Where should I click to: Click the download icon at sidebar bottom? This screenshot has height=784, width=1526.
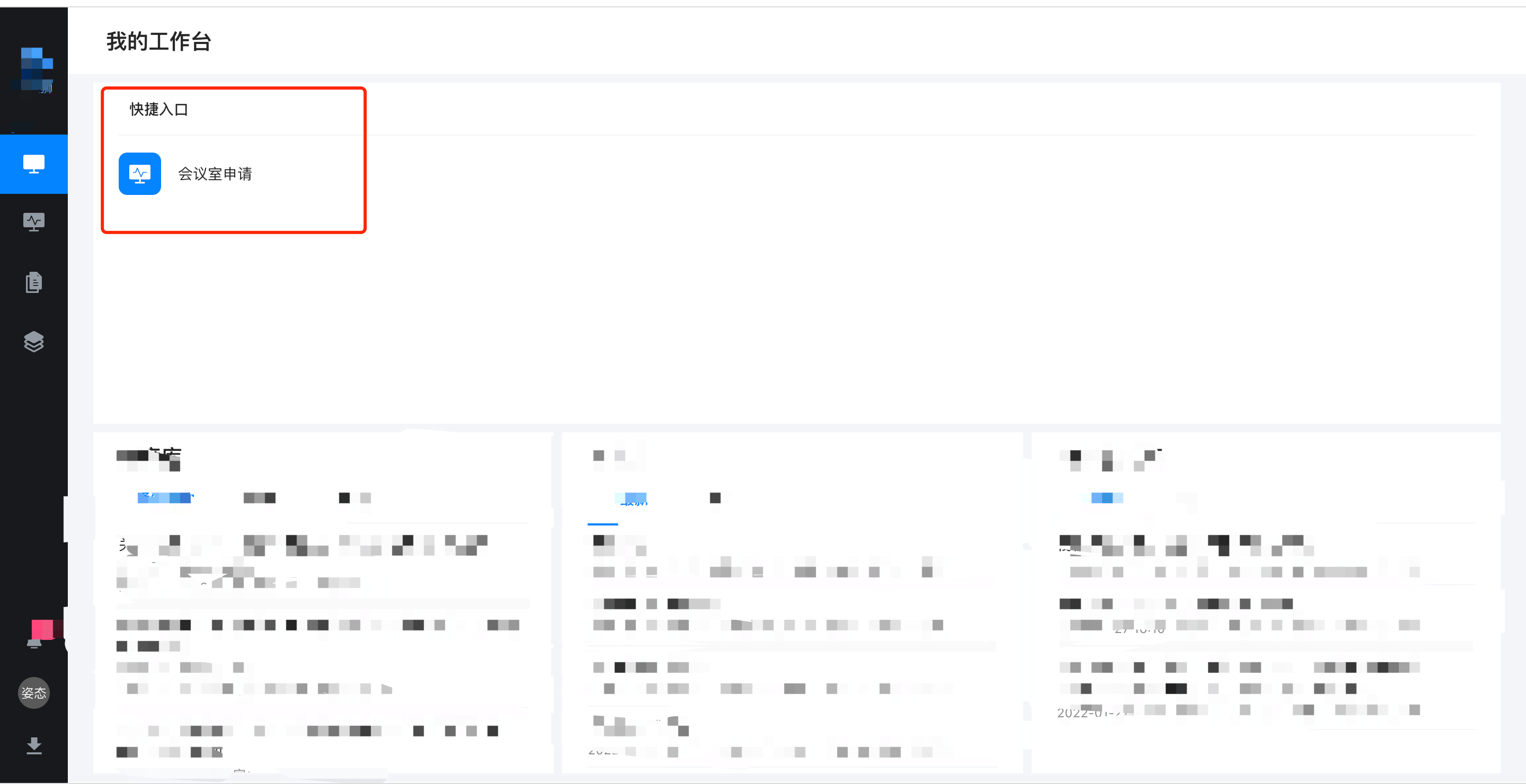coord(34,745)
